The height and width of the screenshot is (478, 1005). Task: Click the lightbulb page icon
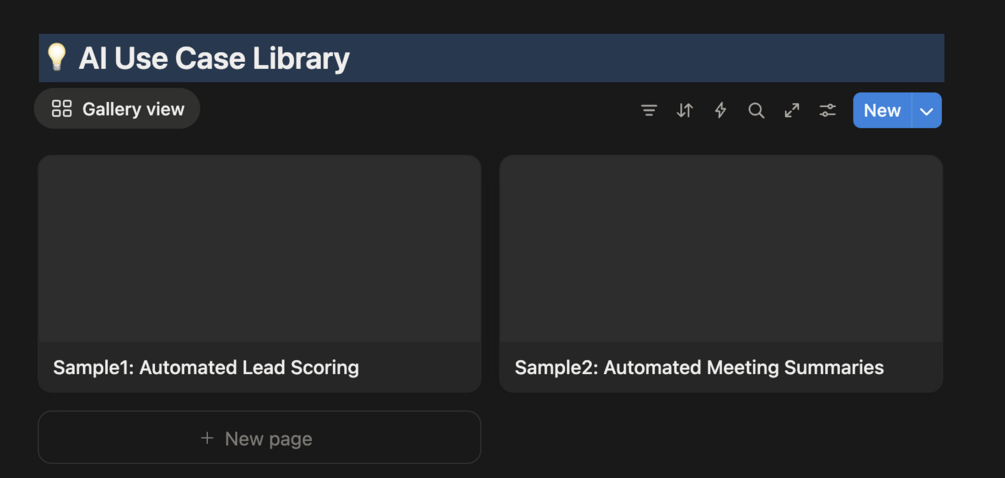click(57, 58)
